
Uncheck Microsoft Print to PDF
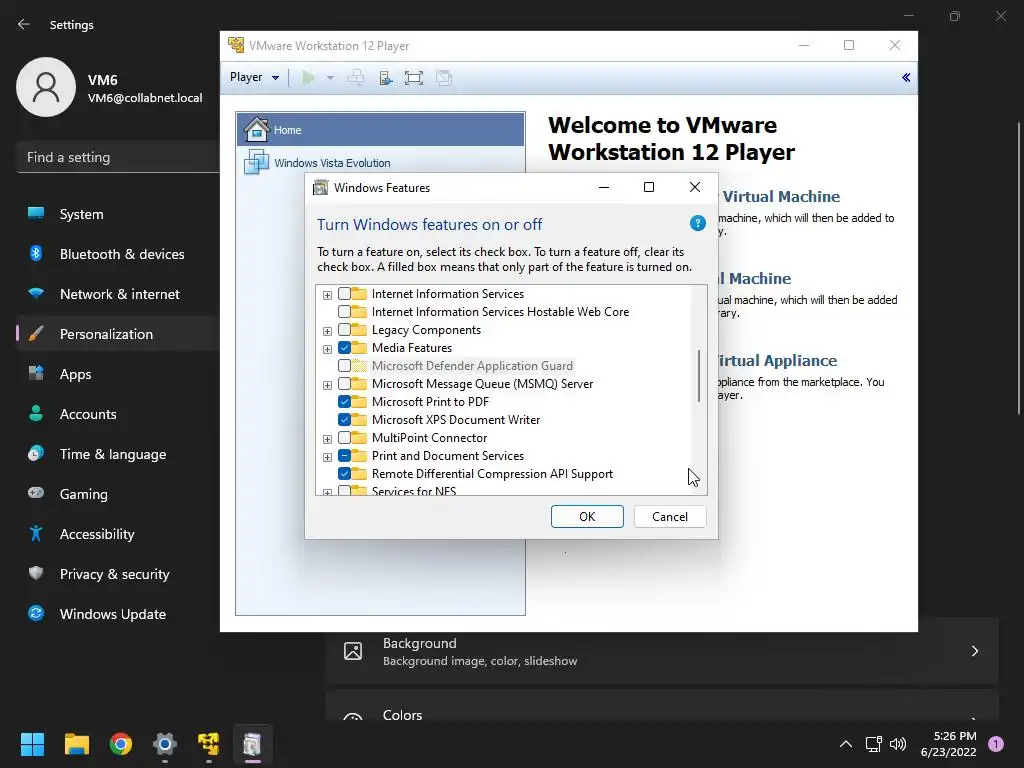[x=344, y=402]
